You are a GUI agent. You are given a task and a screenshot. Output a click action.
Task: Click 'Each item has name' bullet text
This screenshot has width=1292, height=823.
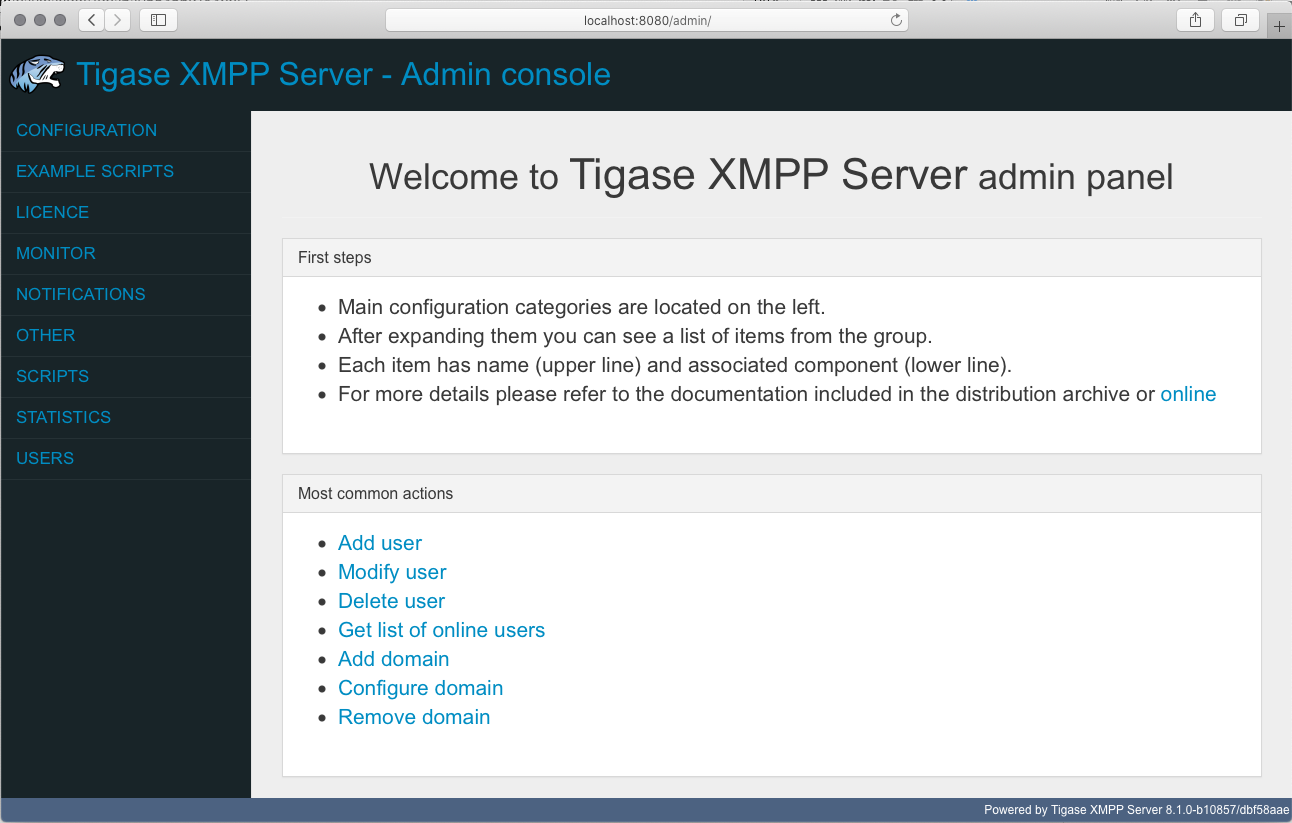tap(675, 365)
